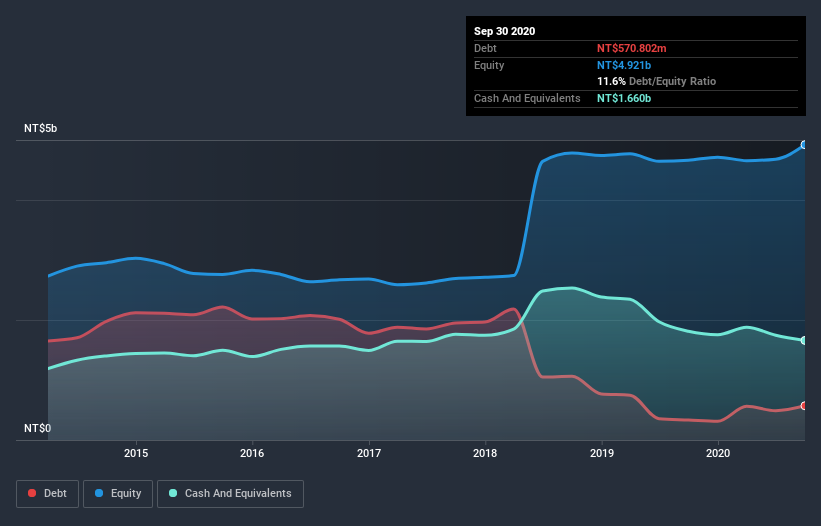Click the Cash And Equivalents tooltip label
The width and height of the screenshot is (821, 526).
click(527, 98)
